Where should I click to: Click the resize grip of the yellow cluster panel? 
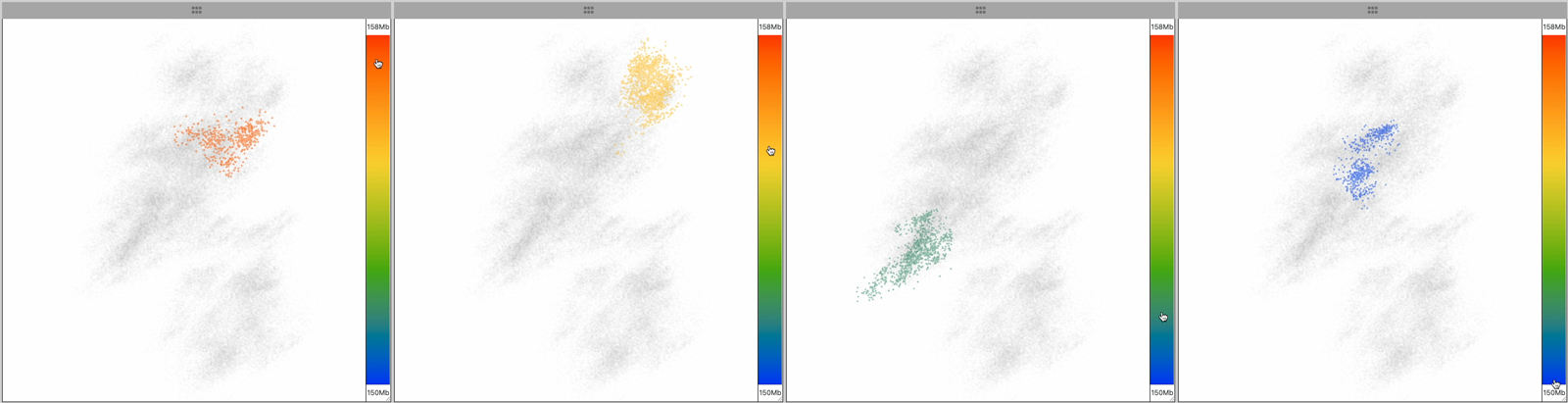pos(779,397)
